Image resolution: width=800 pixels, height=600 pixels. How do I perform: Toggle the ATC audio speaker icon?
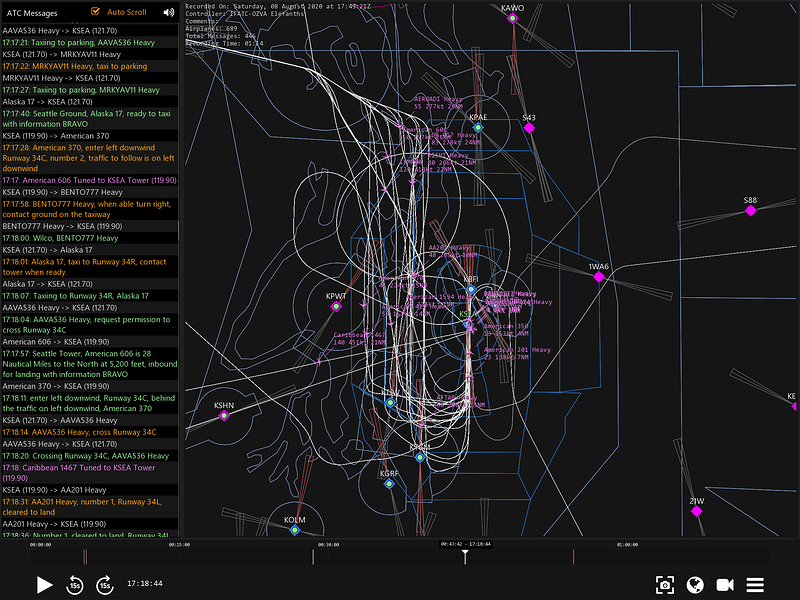point(168,12)
